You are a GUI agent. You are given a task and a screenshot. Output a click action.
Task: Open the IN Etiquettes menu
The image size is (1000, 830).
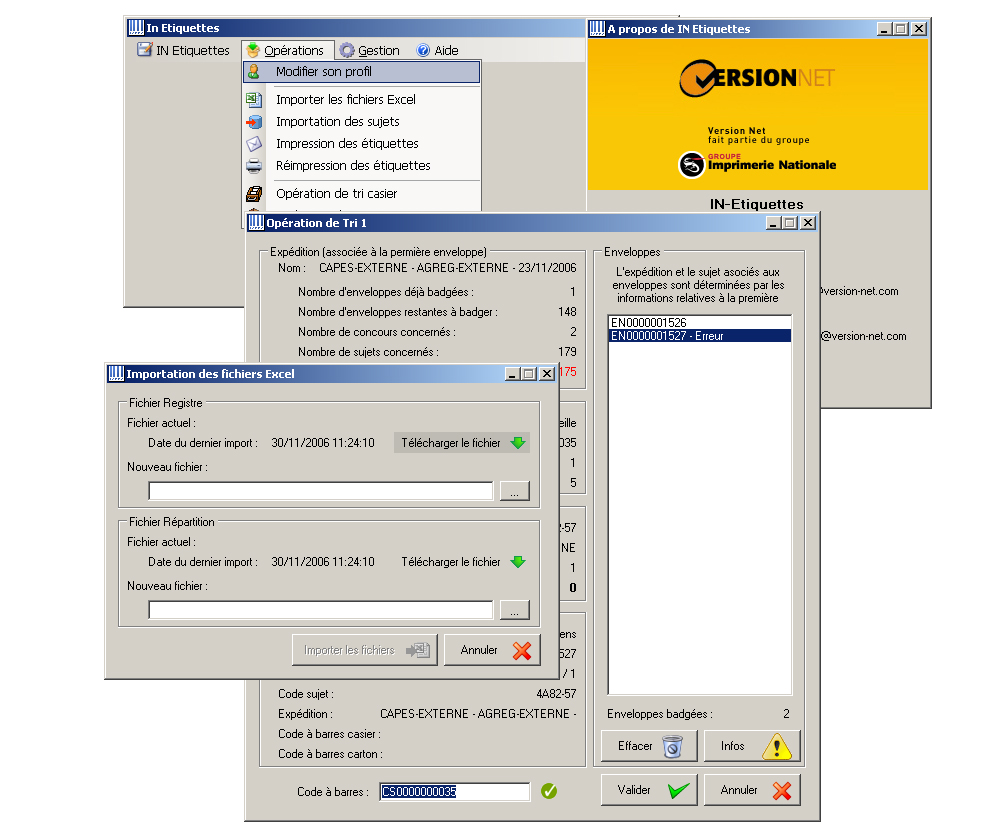point(183,50)
